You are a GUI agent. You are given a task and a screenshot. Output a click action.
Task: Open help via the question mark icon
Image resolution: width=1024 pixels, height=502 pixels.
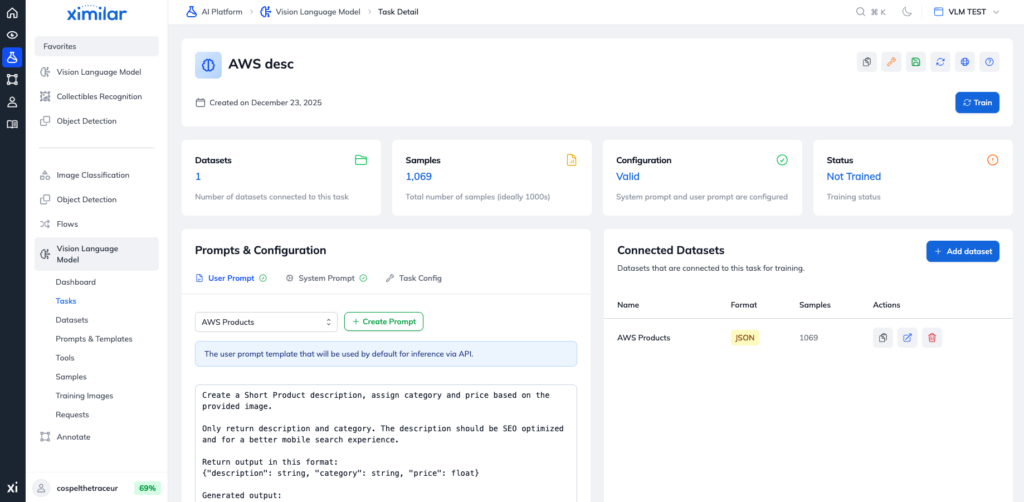989,62
